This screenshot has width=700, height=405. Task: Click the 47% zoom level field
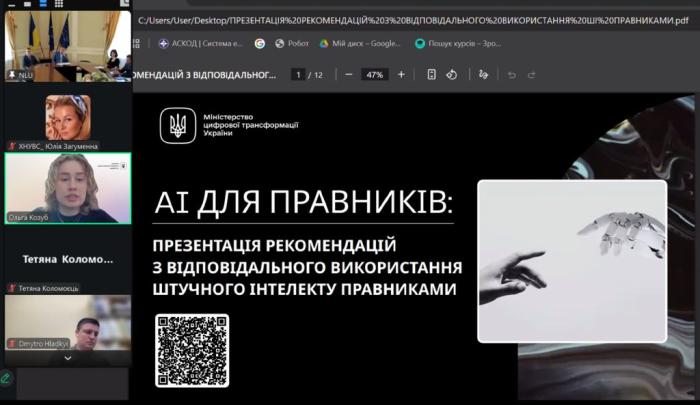click(x=374, y=75)
